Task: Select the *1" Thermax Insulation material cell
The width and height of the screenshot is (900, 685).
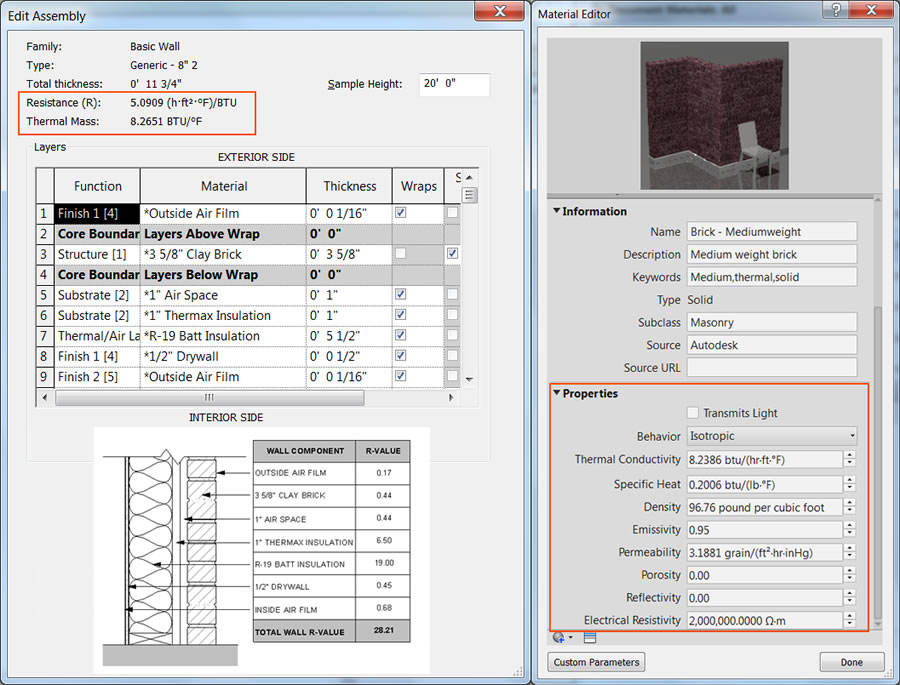Action: pos(223,315)
